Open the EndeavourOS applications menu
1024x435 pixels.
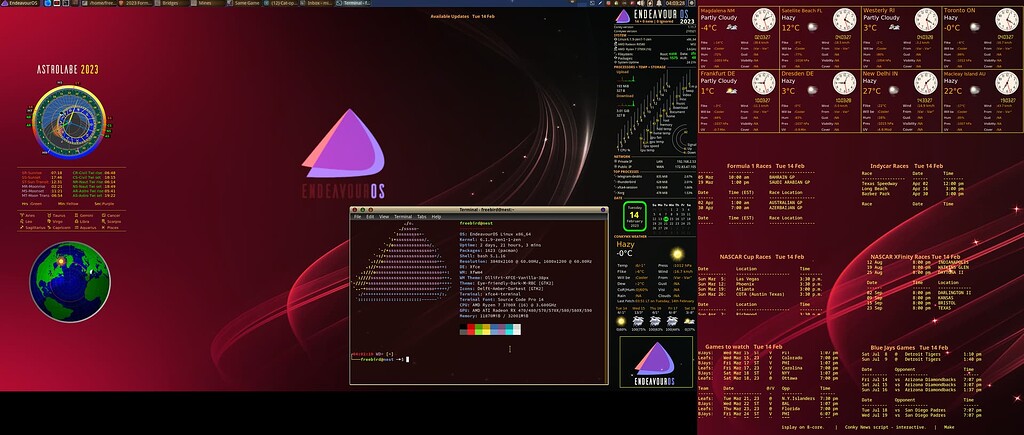tap(20, 3)
